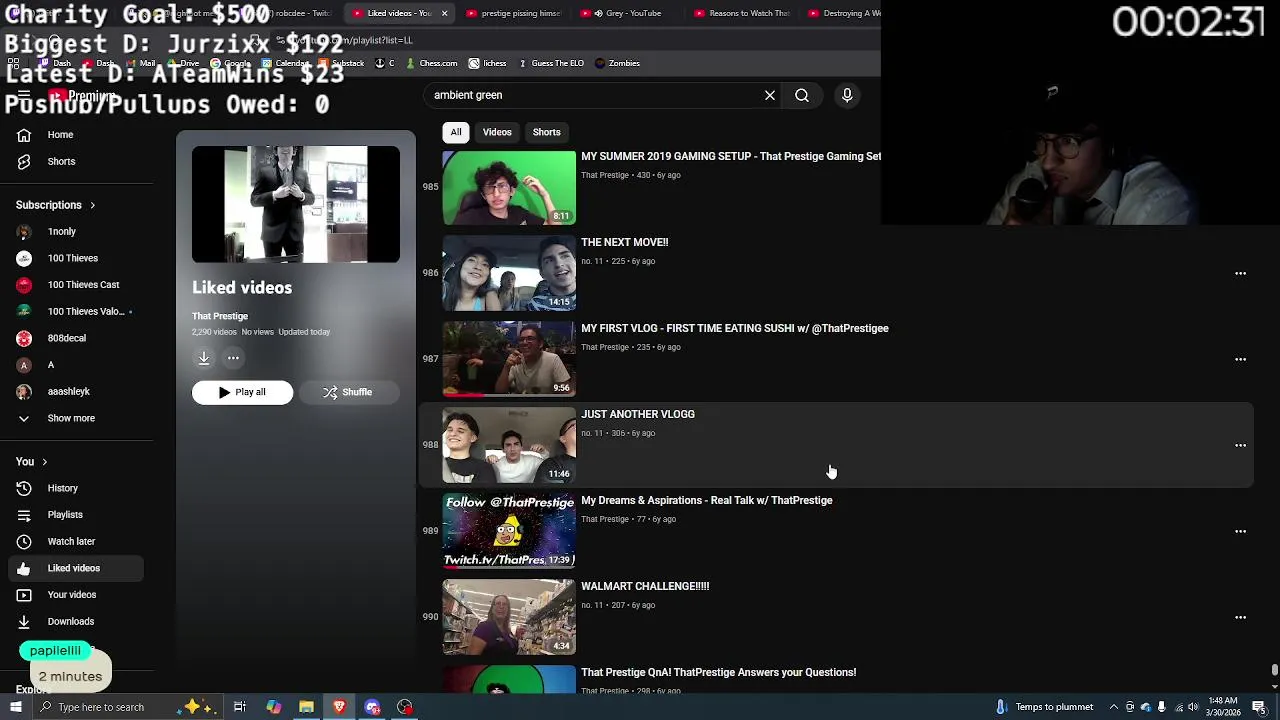The image size is (1280, 720).
Task: Open WALMART CHALLENGE!!!!! video title
Action: click(645, 586)
